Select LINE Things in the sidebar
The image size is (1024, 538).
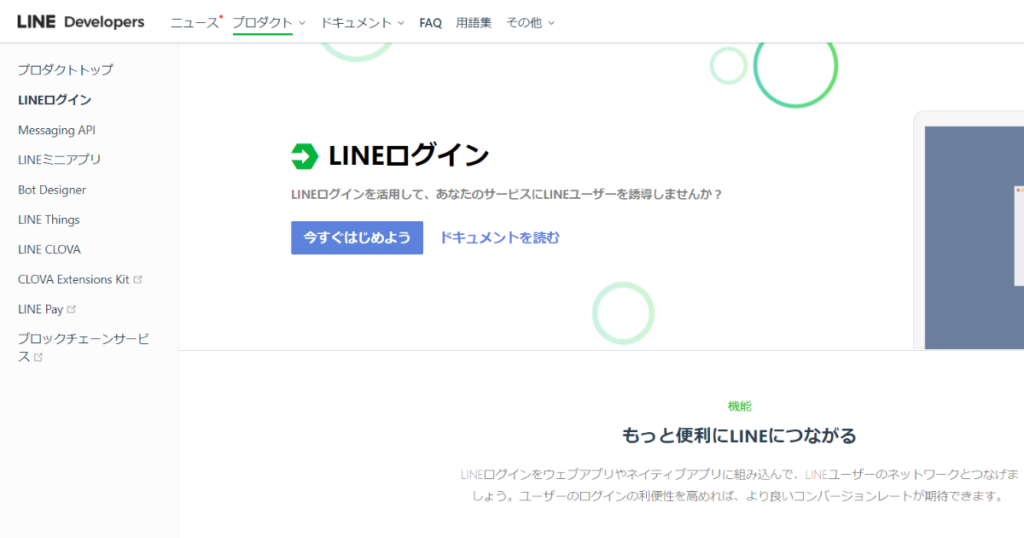(49, 220)
